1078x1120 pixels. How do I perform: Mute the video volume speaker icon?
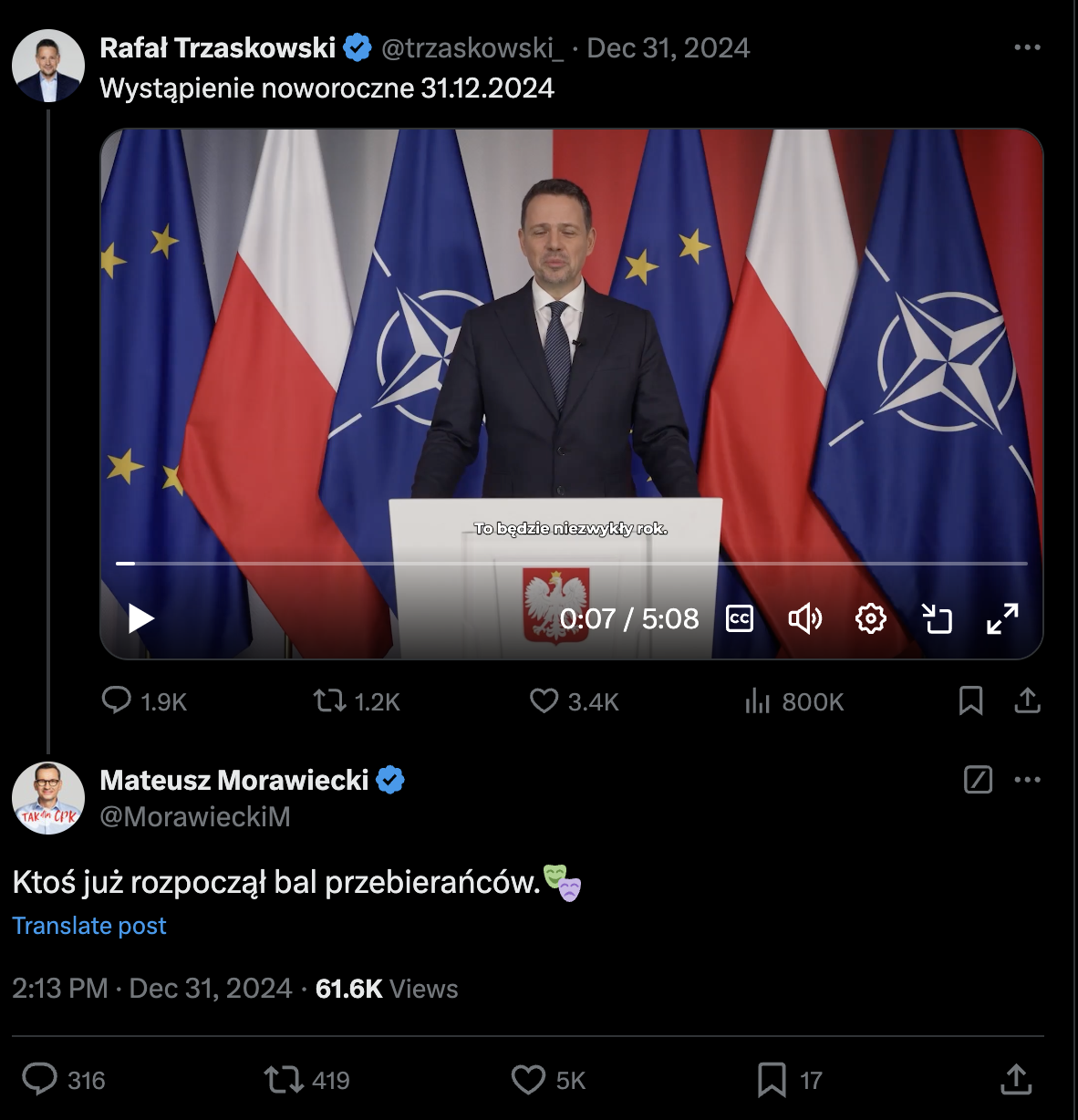[x=804, y=618]
